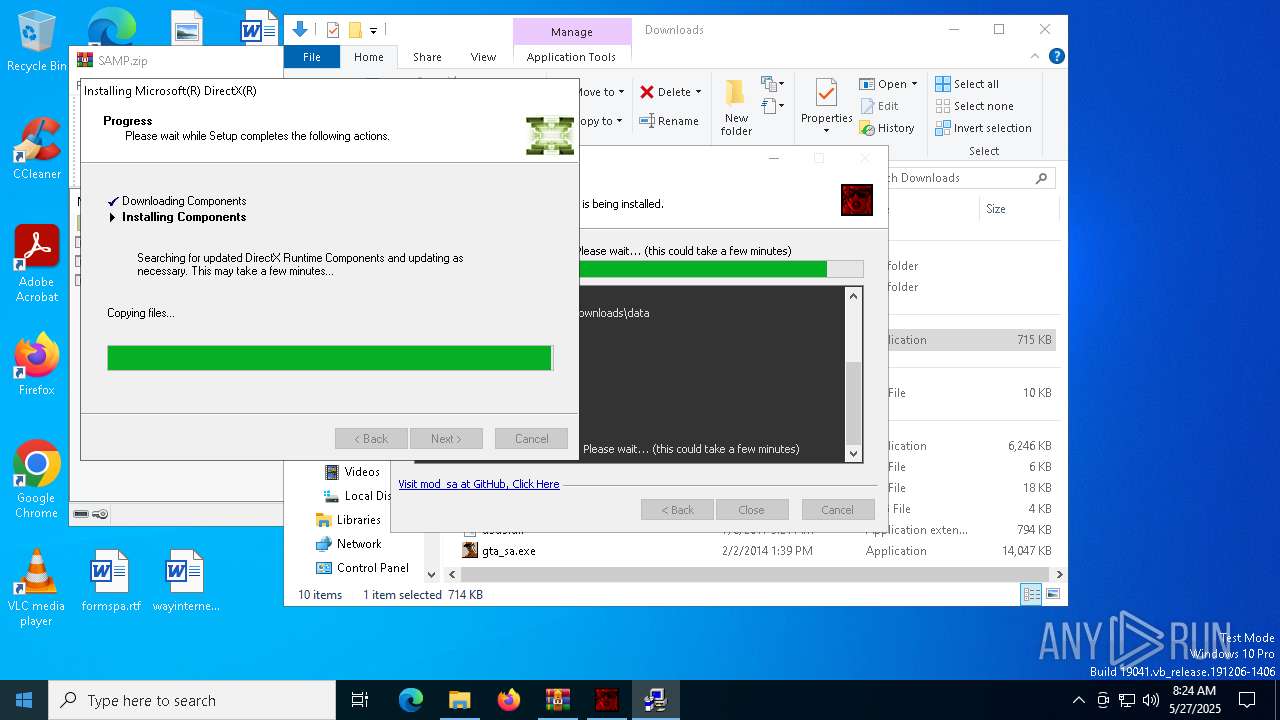Viewport: 1280px width, 720px height.
Task: Click DirectX copying files progress bar
Action: click(330, 358)
